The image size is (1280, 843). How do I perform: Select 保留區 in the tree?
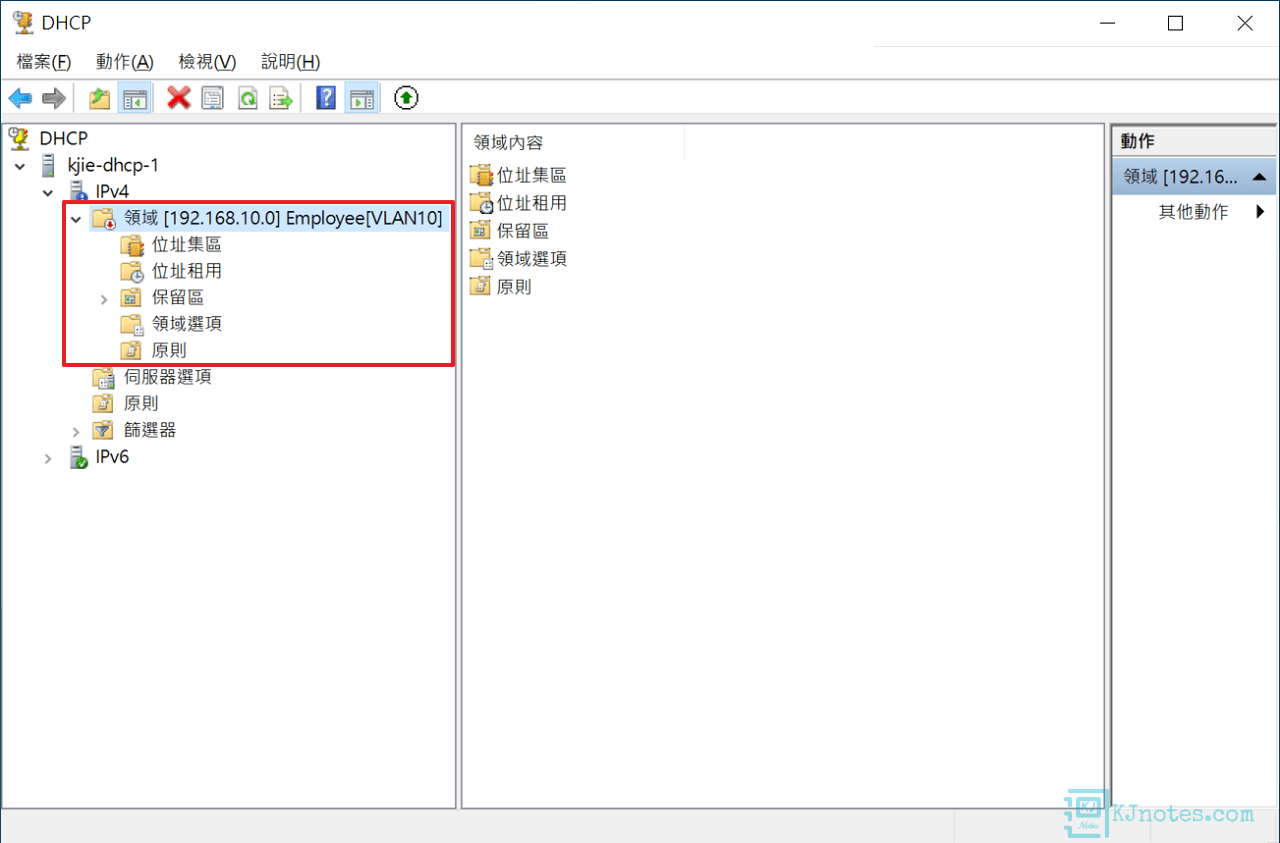click(178, 298)
